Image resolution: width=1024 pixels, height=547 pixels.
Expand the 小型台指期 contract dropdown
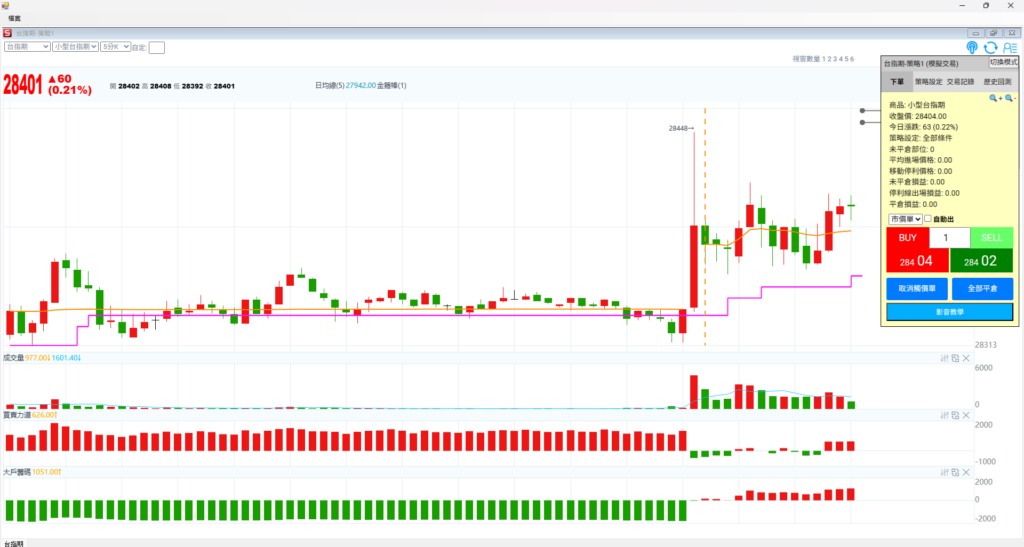tap(75, 46)
